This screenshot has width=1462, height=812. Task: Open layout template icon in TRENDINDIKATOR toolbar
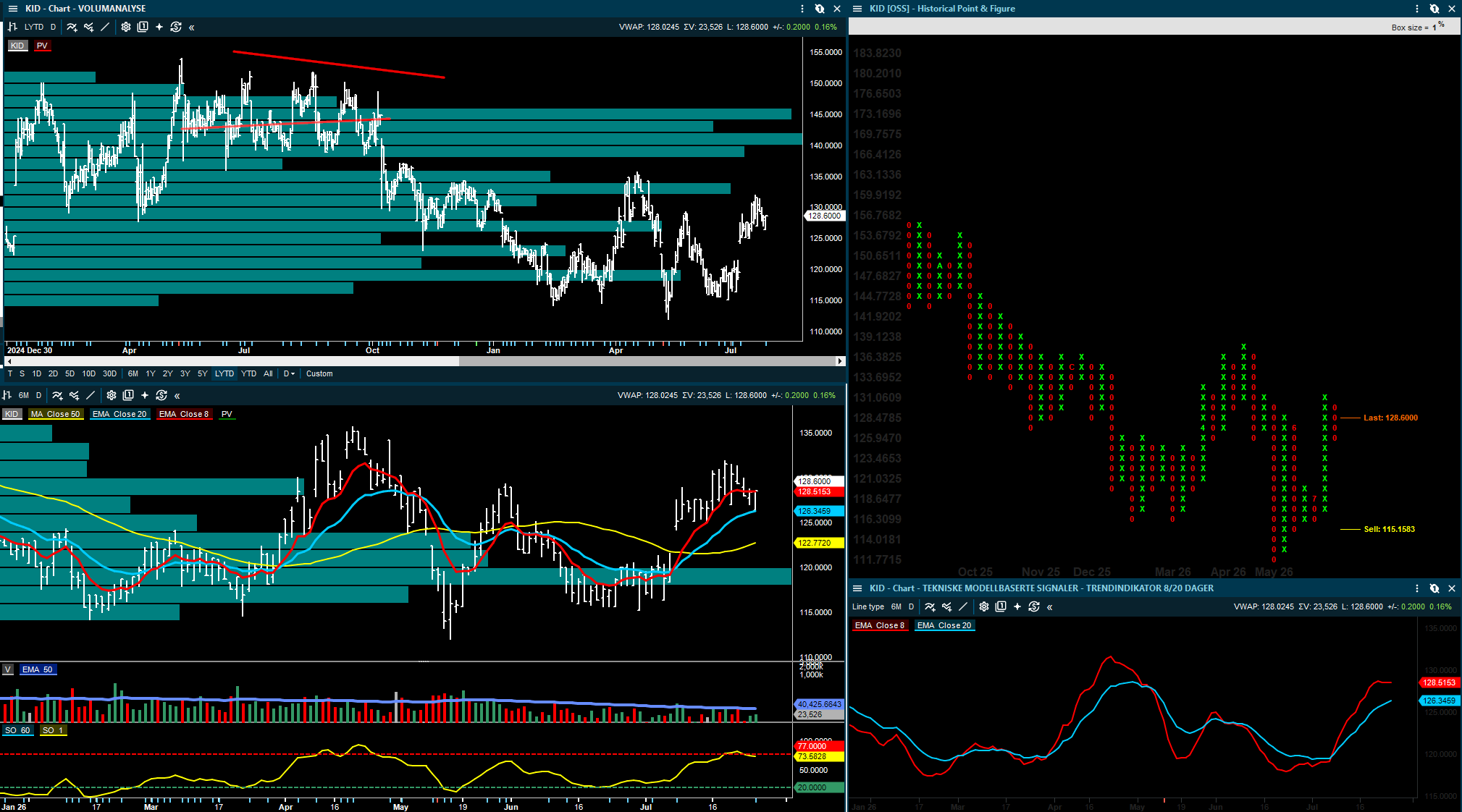pyautogui.click(x=1001, y=606)
